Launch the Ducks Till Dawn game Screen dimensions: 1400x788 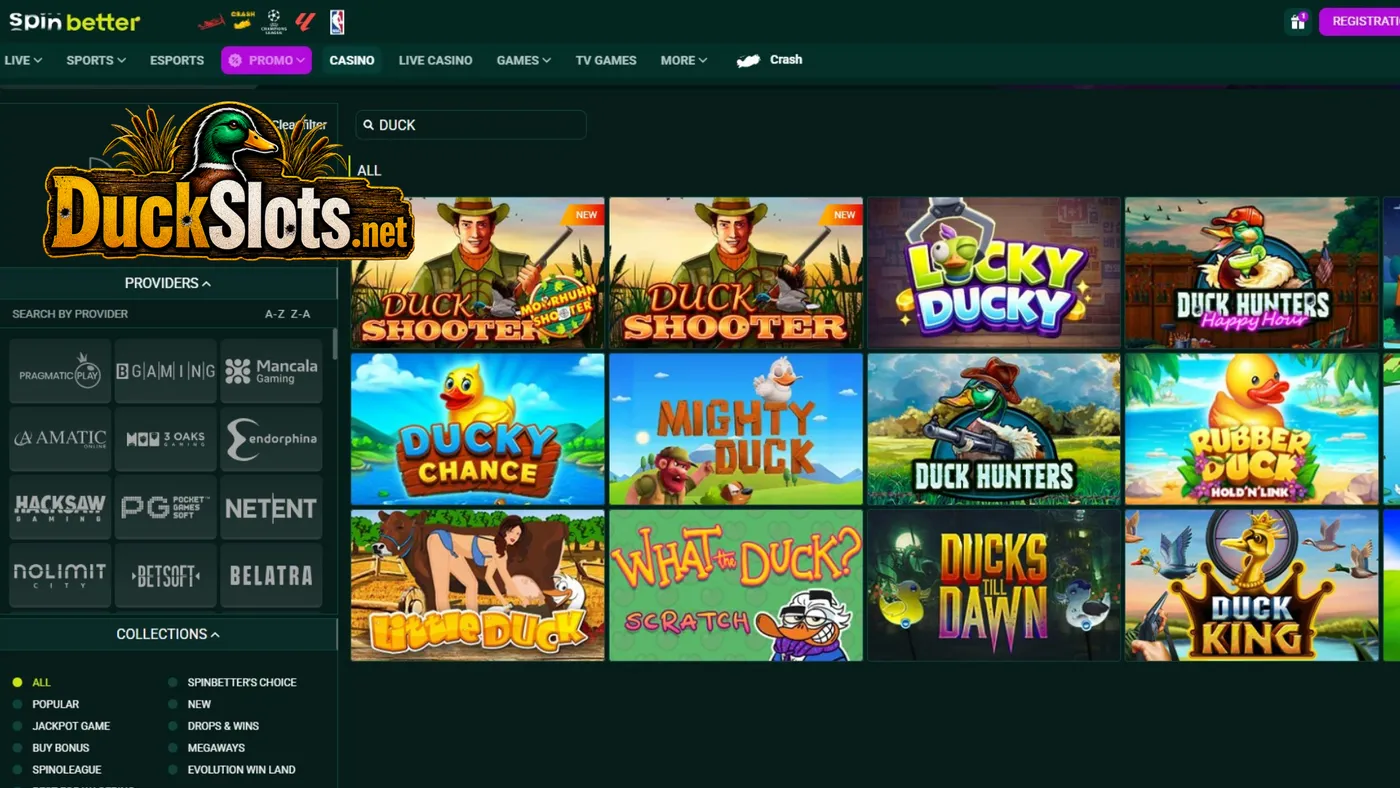994,585
